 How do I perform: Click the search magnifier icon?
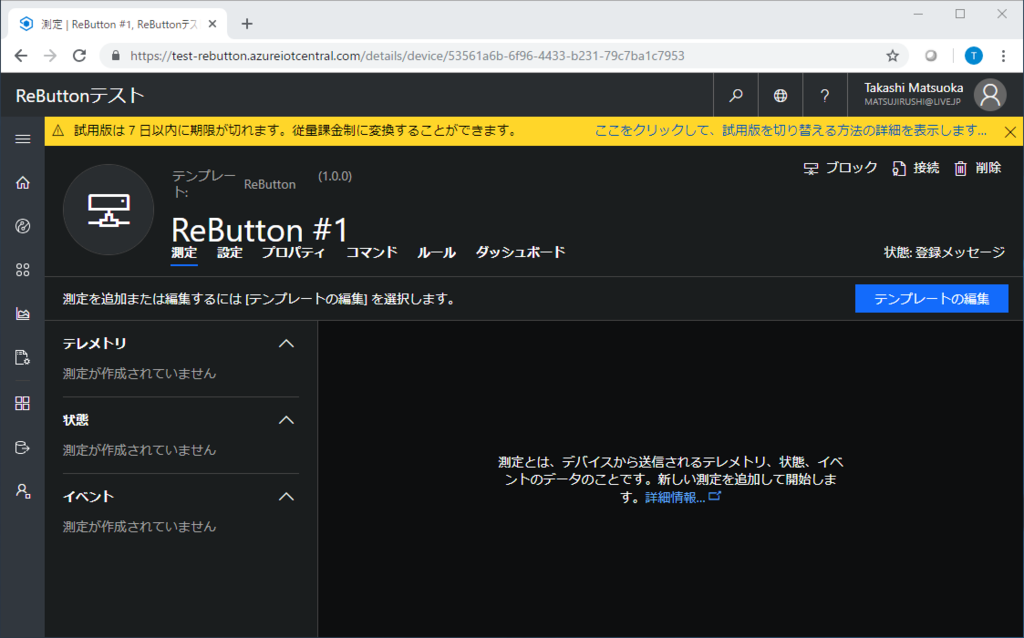pyautogui.click(x=735, y=94)
